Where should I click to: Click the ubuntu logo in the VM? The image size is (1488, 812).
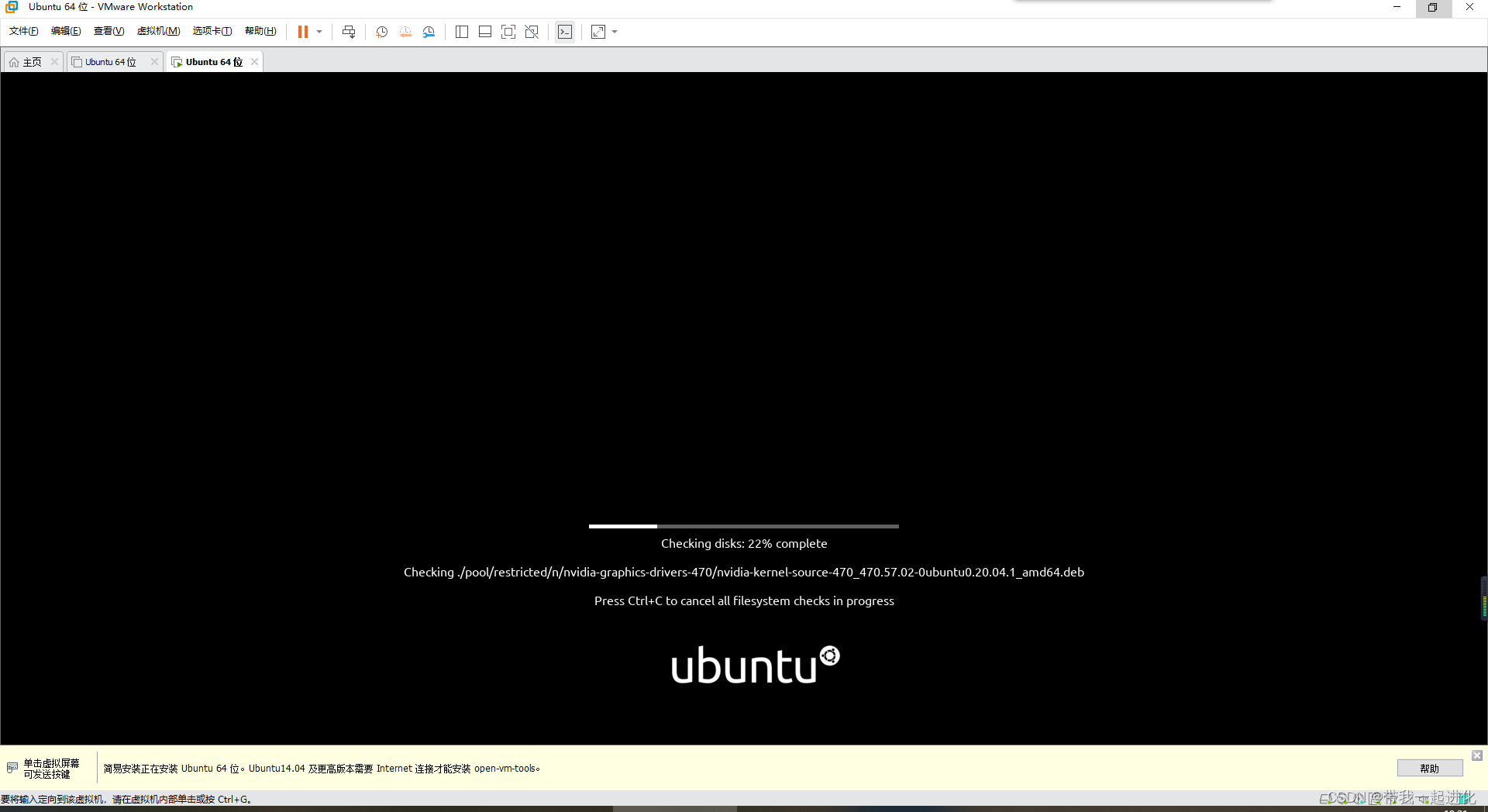click(756, 665)
